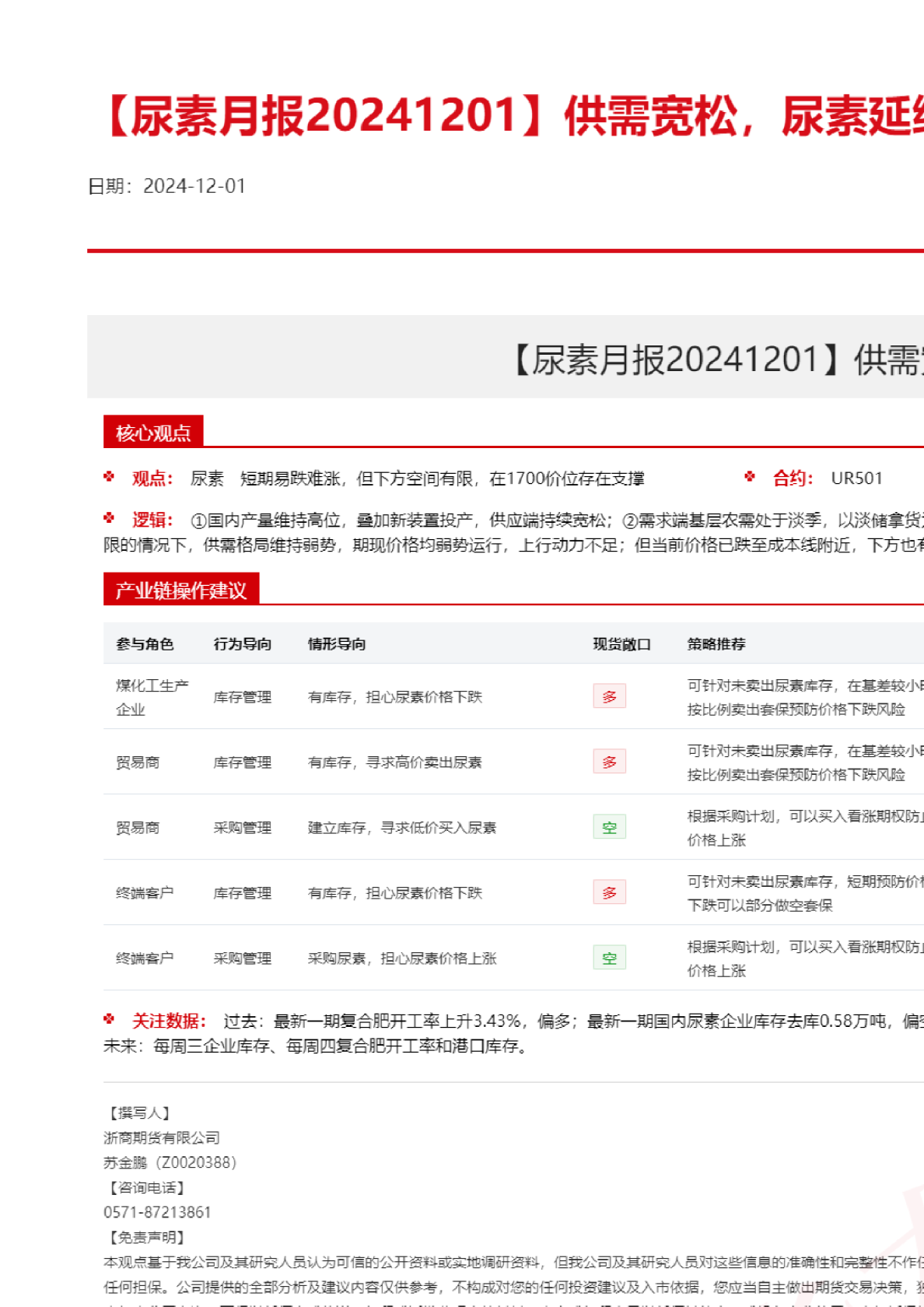Viewport: 924px width, 1307px height.
Task: Click the 情形导向 column header
Action: (337, 643)
